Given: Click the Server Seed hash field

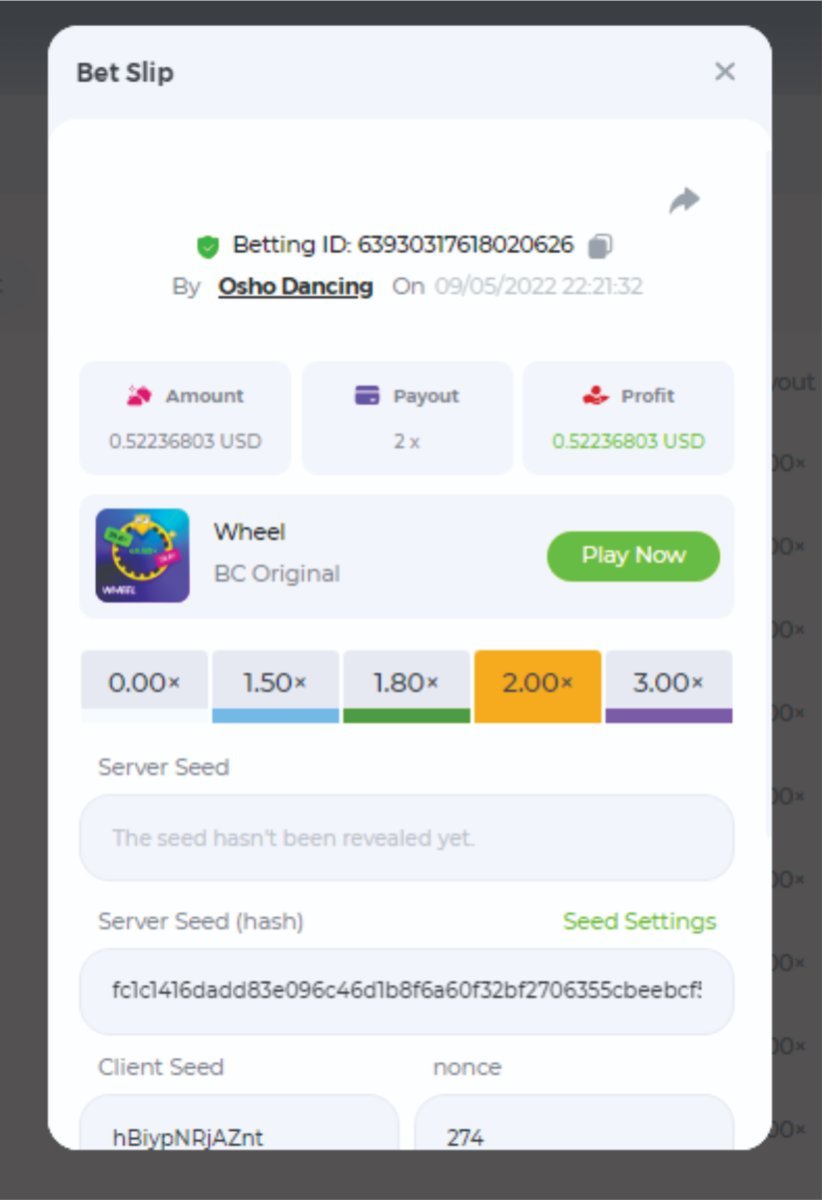Looking at the screenshot, I should (x=406, y=991).
